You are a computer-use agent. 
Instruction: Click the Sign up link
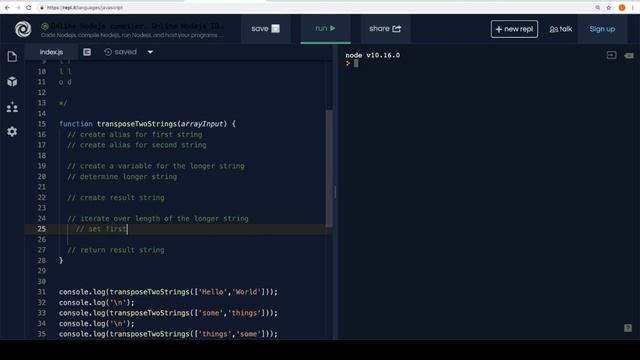click(x=602, y=29)
